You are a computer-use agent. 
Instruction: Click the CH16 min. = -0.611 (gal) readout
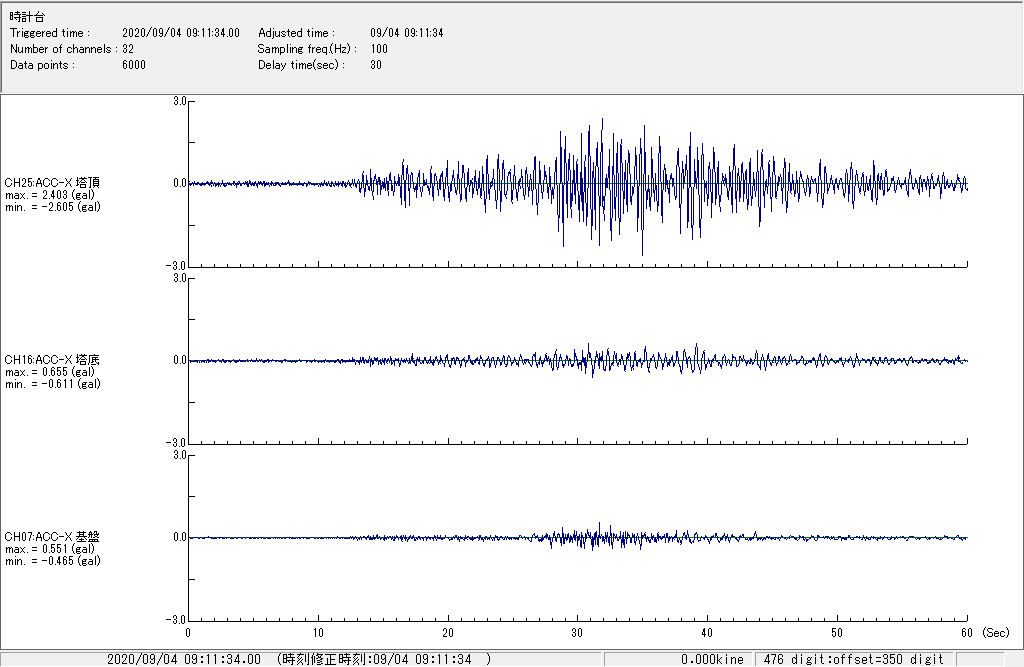click(52, 384)
